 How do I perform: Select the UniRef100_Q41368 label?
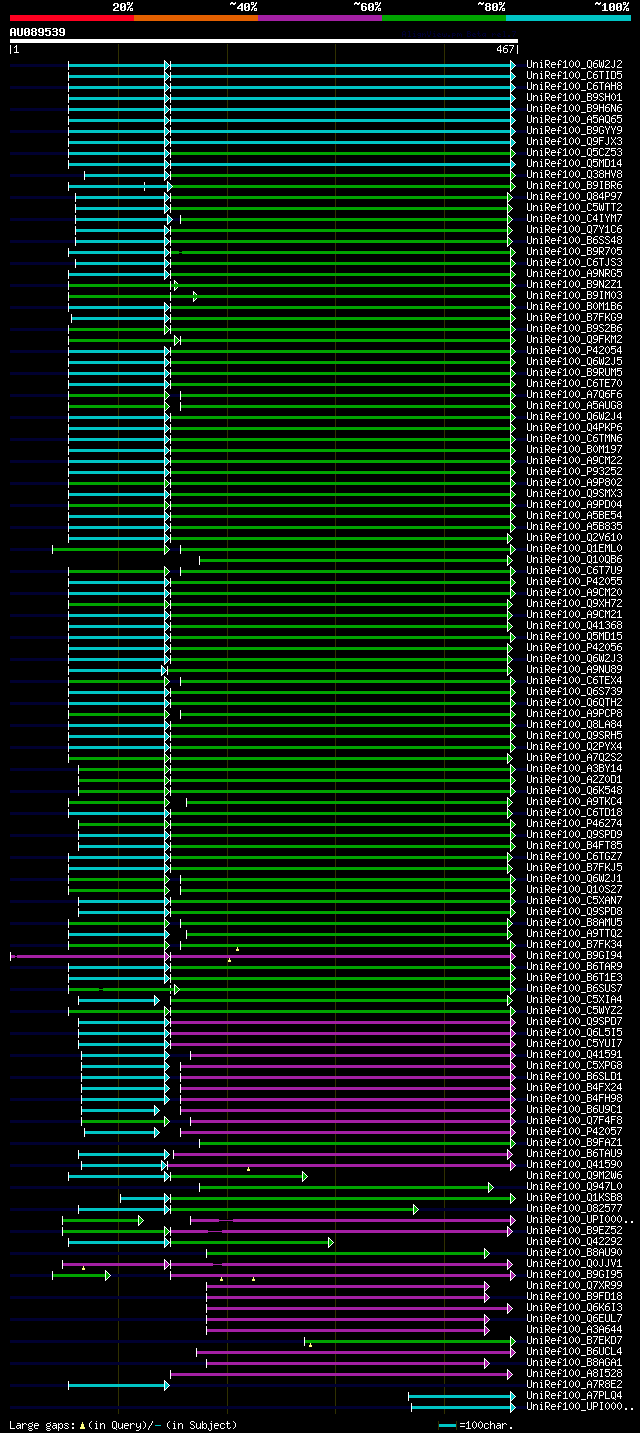tap(574, 625)
